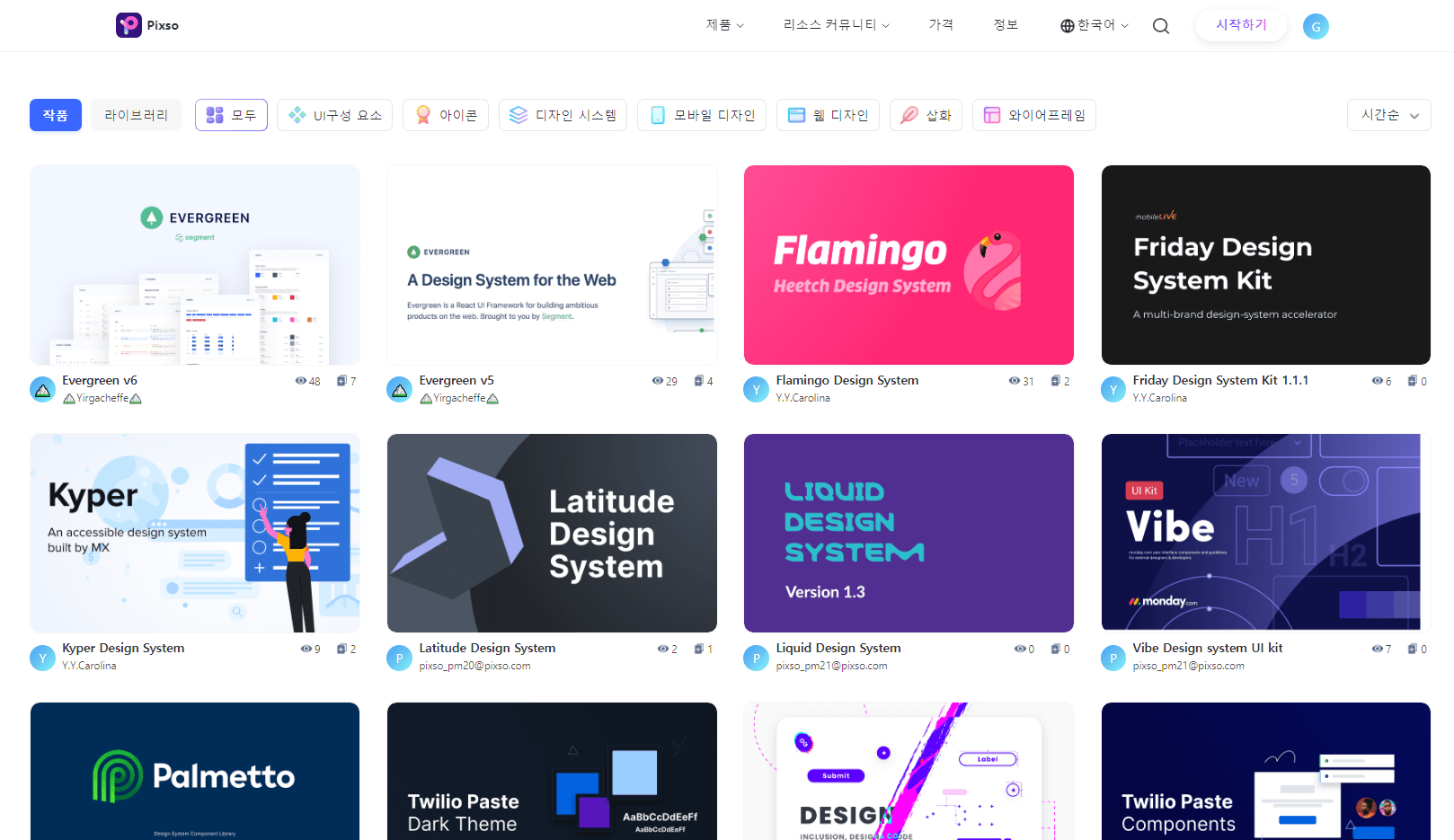
Task: Click Flamingo Design System author avatar
Action: pyautogui.click(x=757, y=390)
